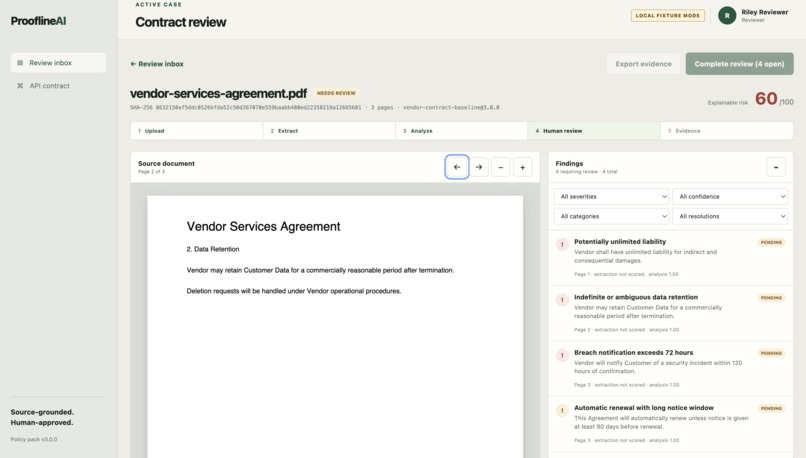Open Indefinite or ambiguous data retention finding
The width and height of the screenshot is (806, 458).
(670, 313)
